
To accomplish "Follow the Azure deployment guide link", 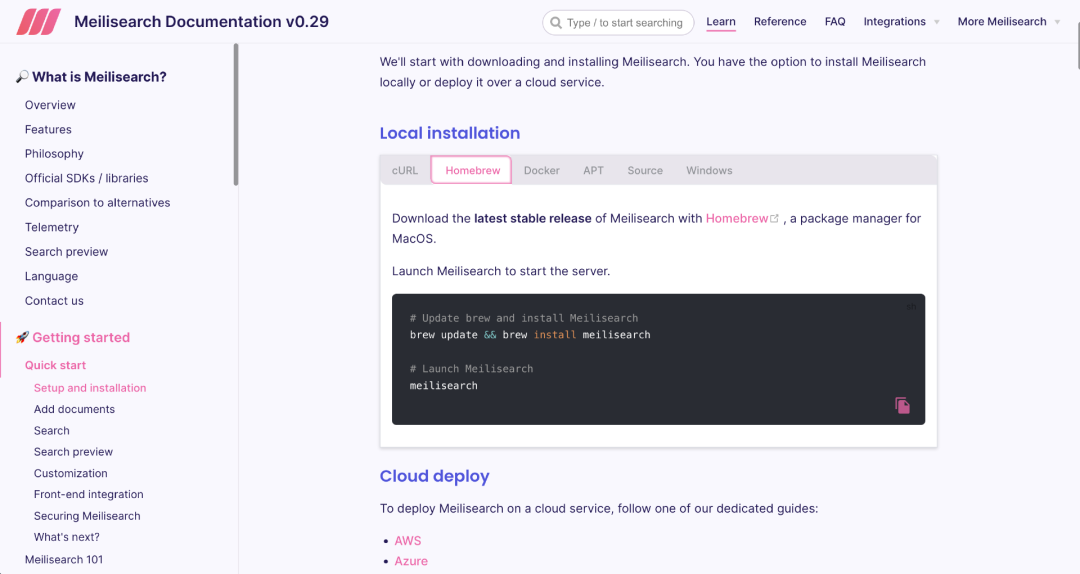I will [411, 561].
